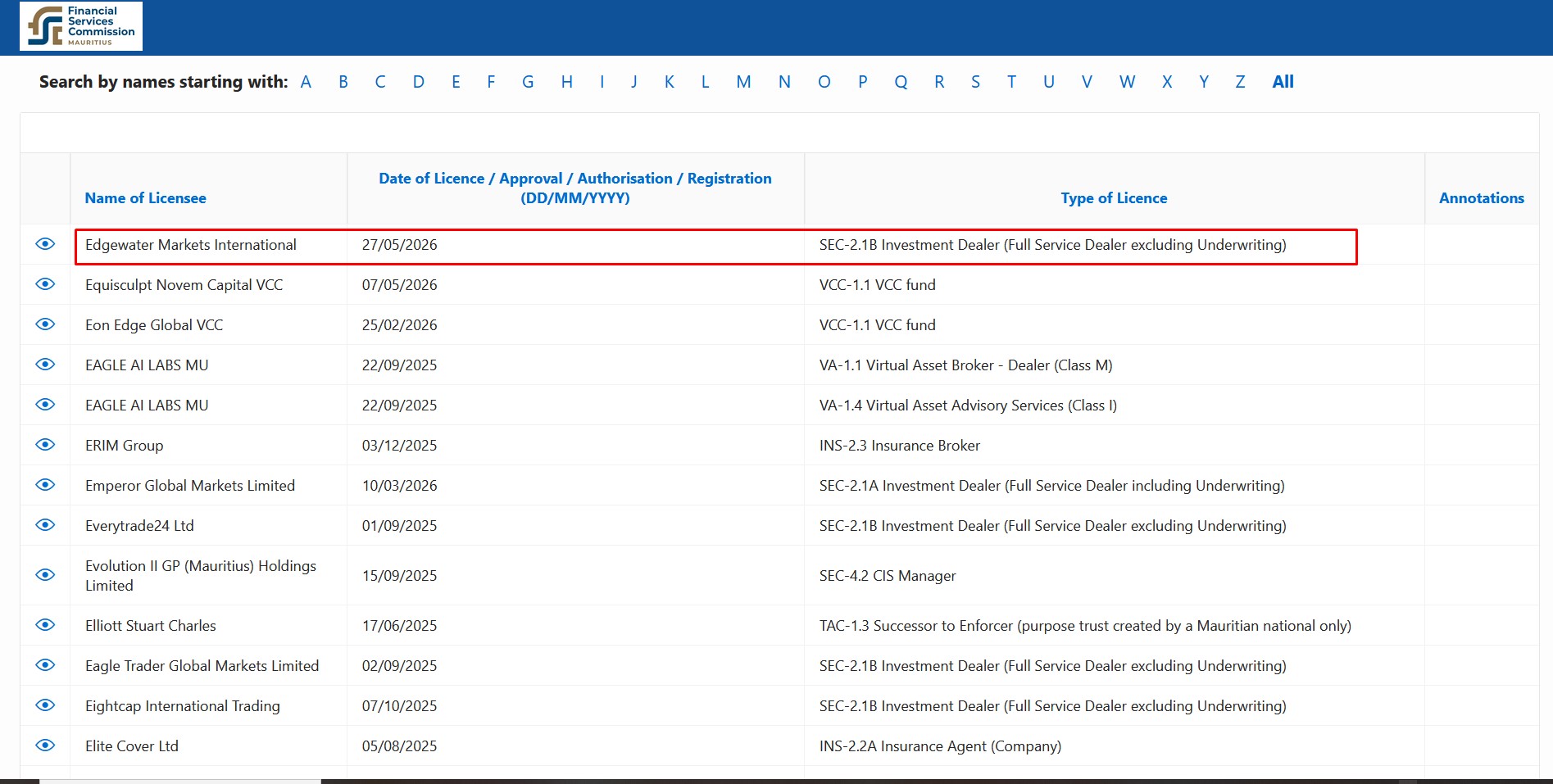
Task: Select the Elite Cover Ltd name
Action: click(x=132, y=746)
